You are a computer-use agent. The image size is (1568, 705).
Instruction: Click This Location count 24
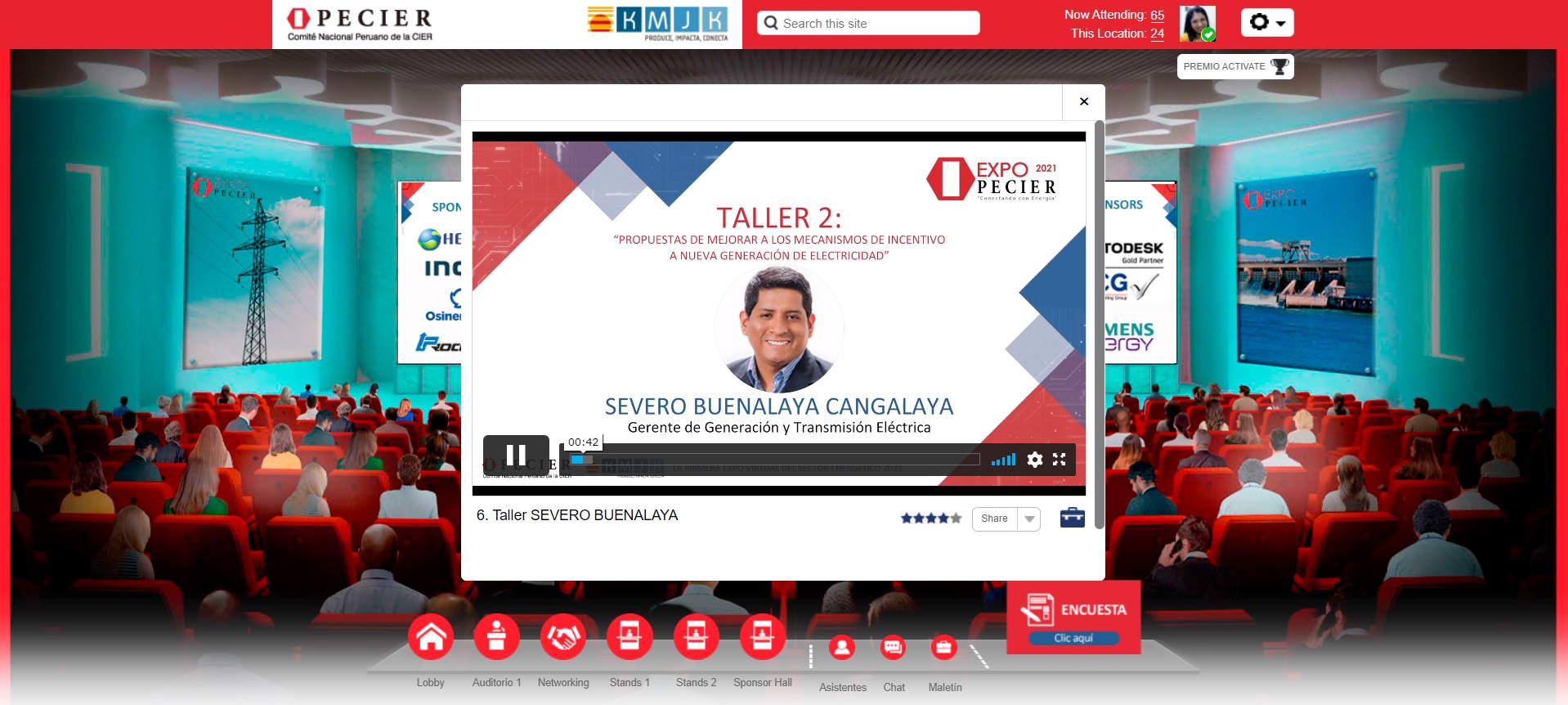(x=1157, y=34)
